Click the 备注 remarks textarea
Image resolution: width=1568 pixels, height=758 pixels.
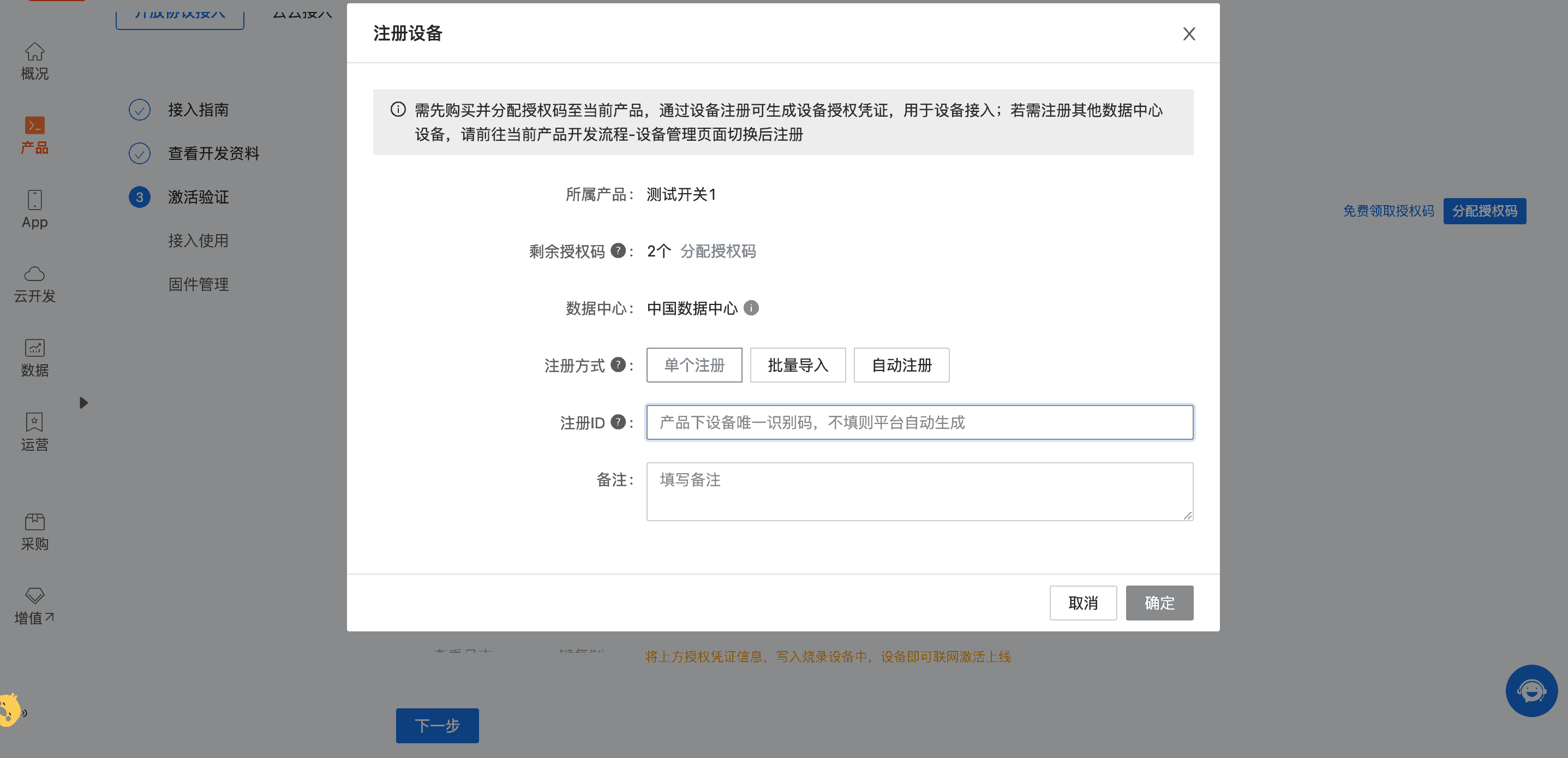coord(919,491)
